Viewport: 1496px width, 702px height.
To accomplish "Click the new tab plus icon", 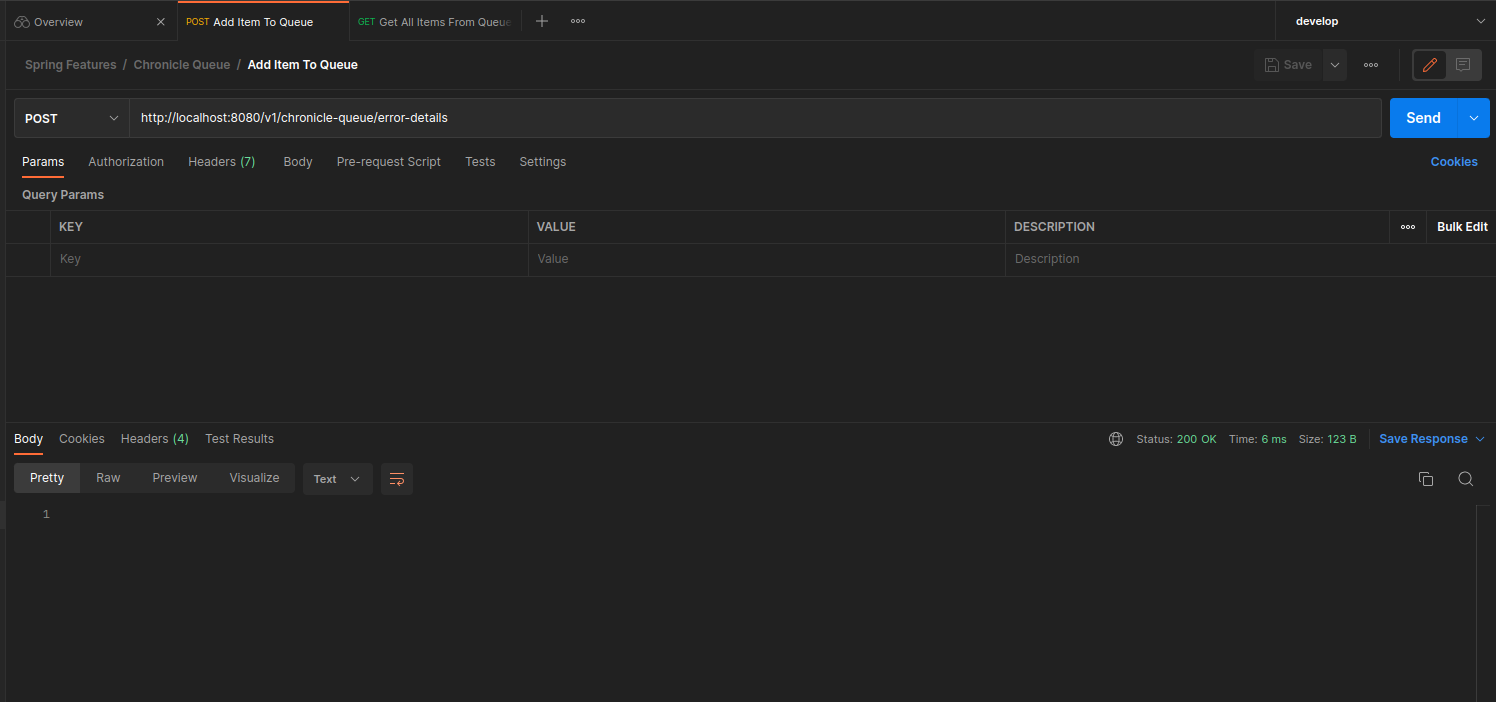I will pos(542,21).
